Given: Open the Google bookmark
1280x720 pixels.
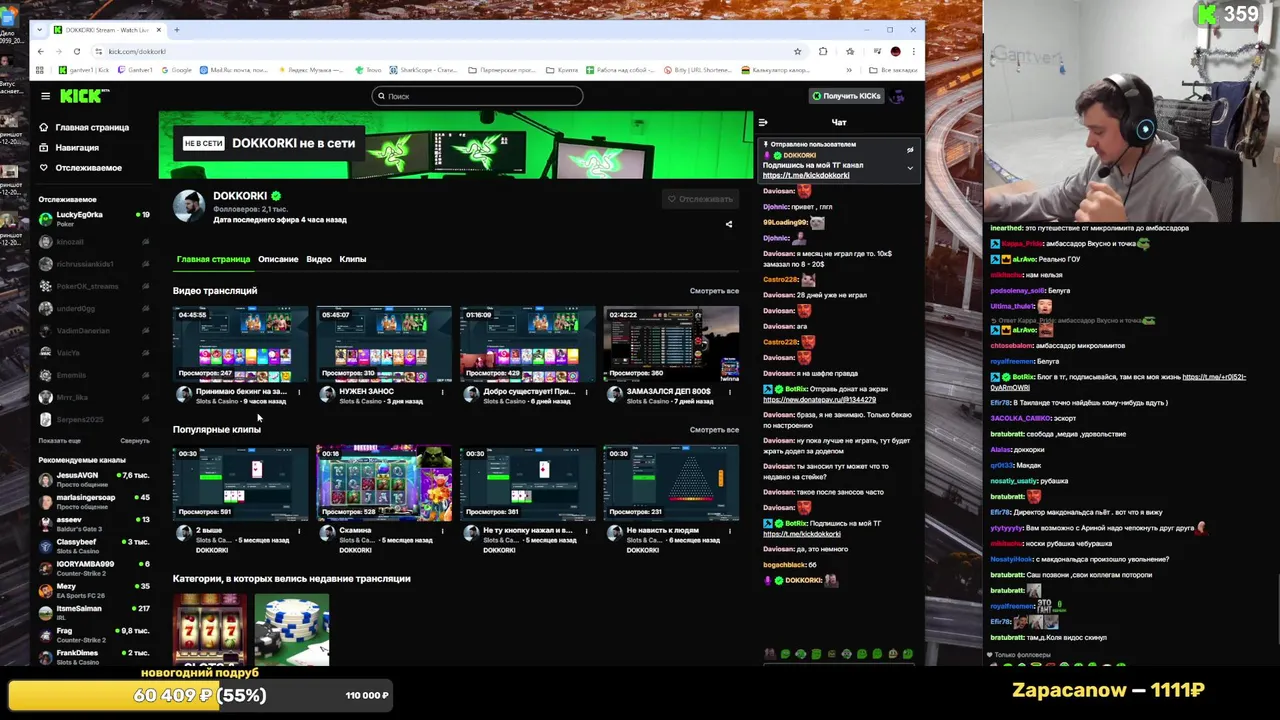Looking at the screenshot, I should [176, 70].
